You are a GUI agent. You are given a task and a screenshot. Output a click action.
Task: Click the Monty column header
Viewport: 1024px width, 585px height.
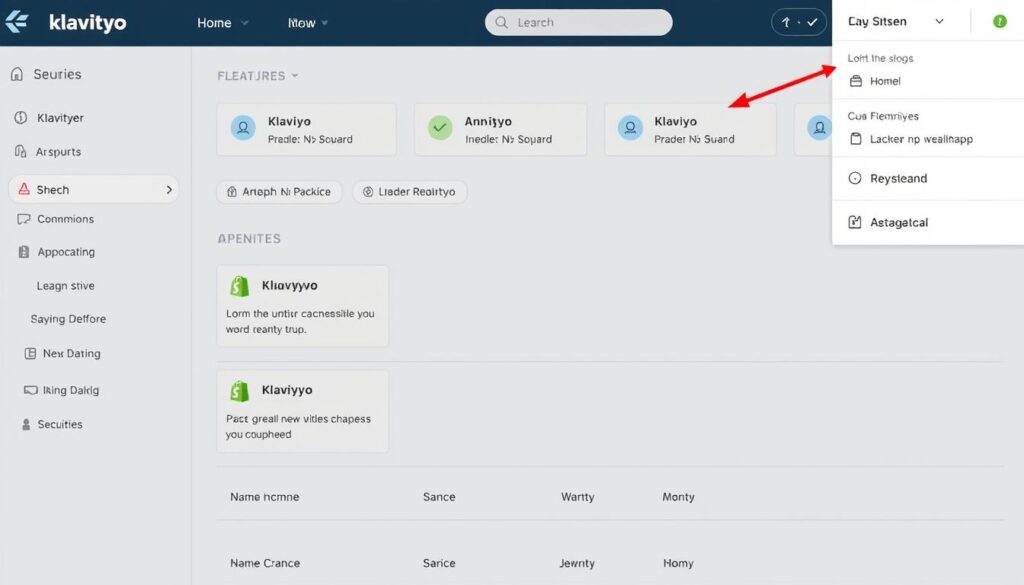679,497
